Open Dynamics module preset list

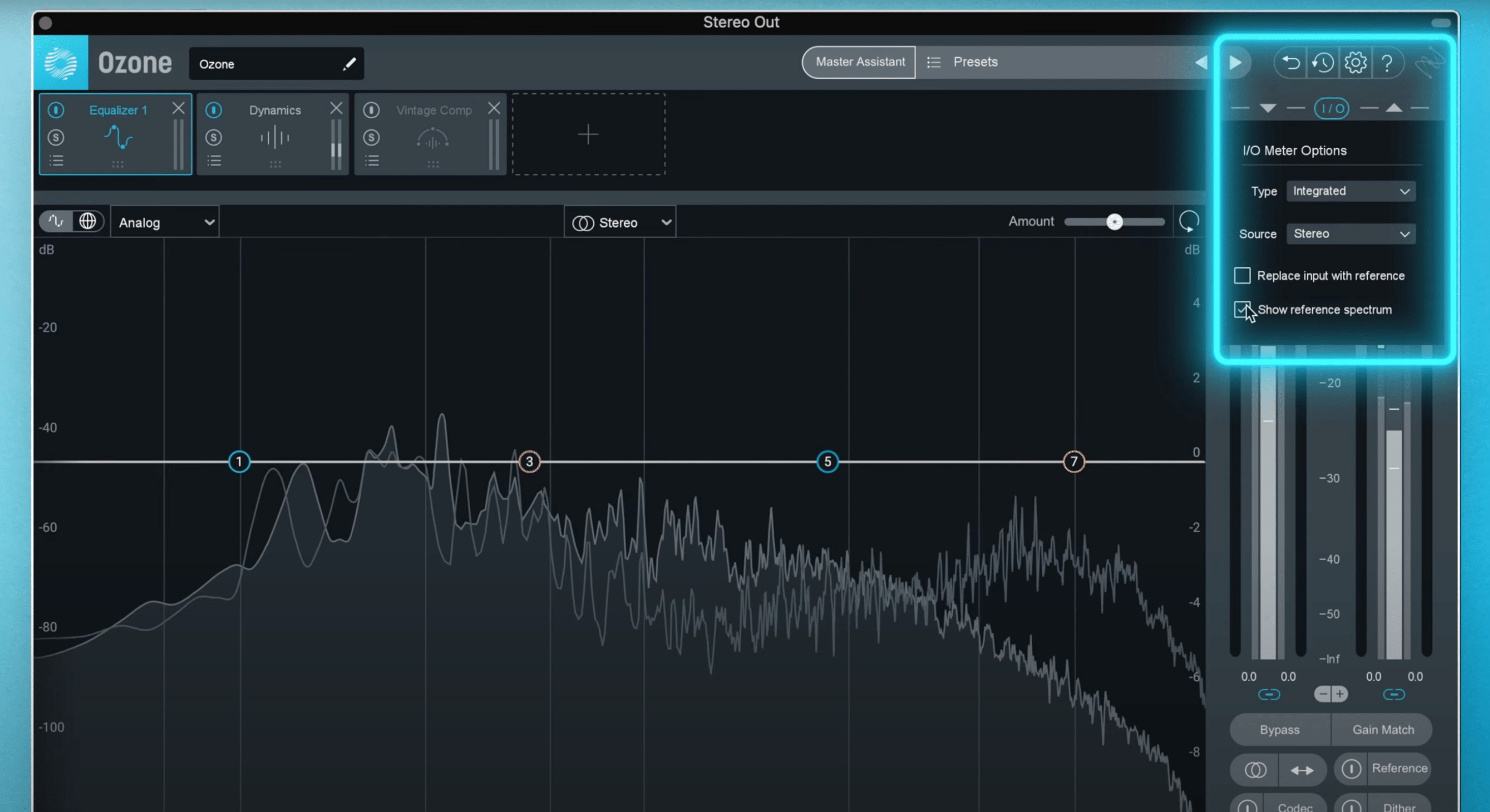(214, 161)
